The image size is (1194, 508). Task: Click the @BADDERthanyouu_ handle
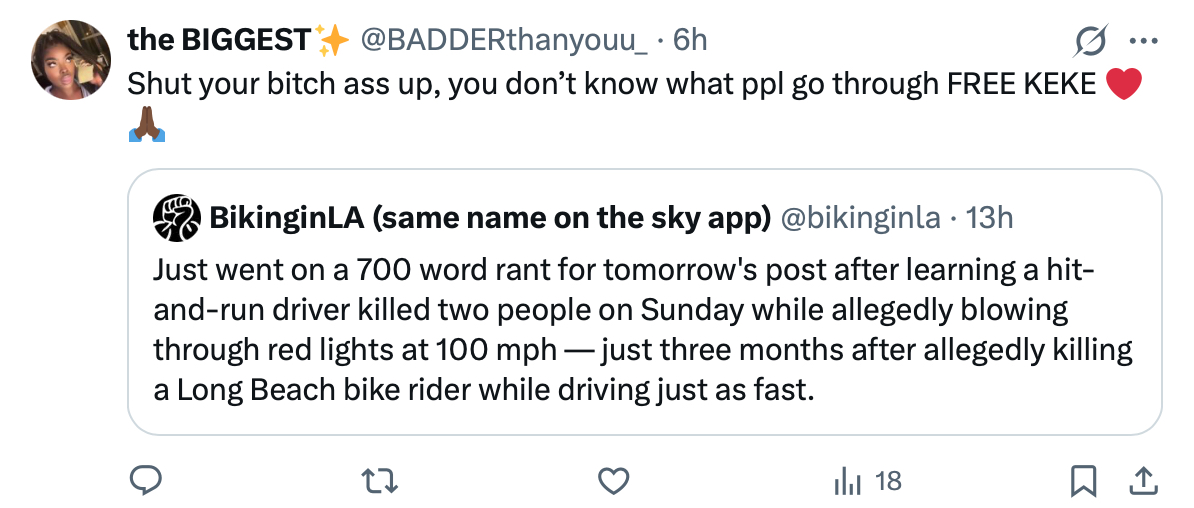pyautogui.click(x=503, y=40)
